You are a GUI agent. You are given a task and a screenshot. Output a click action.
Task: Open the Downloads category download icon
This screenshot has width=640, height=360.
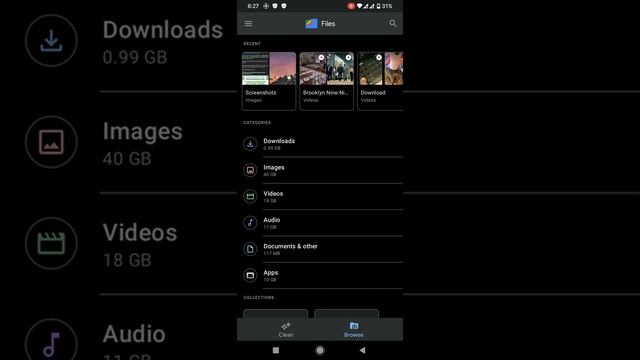point(250,144)
